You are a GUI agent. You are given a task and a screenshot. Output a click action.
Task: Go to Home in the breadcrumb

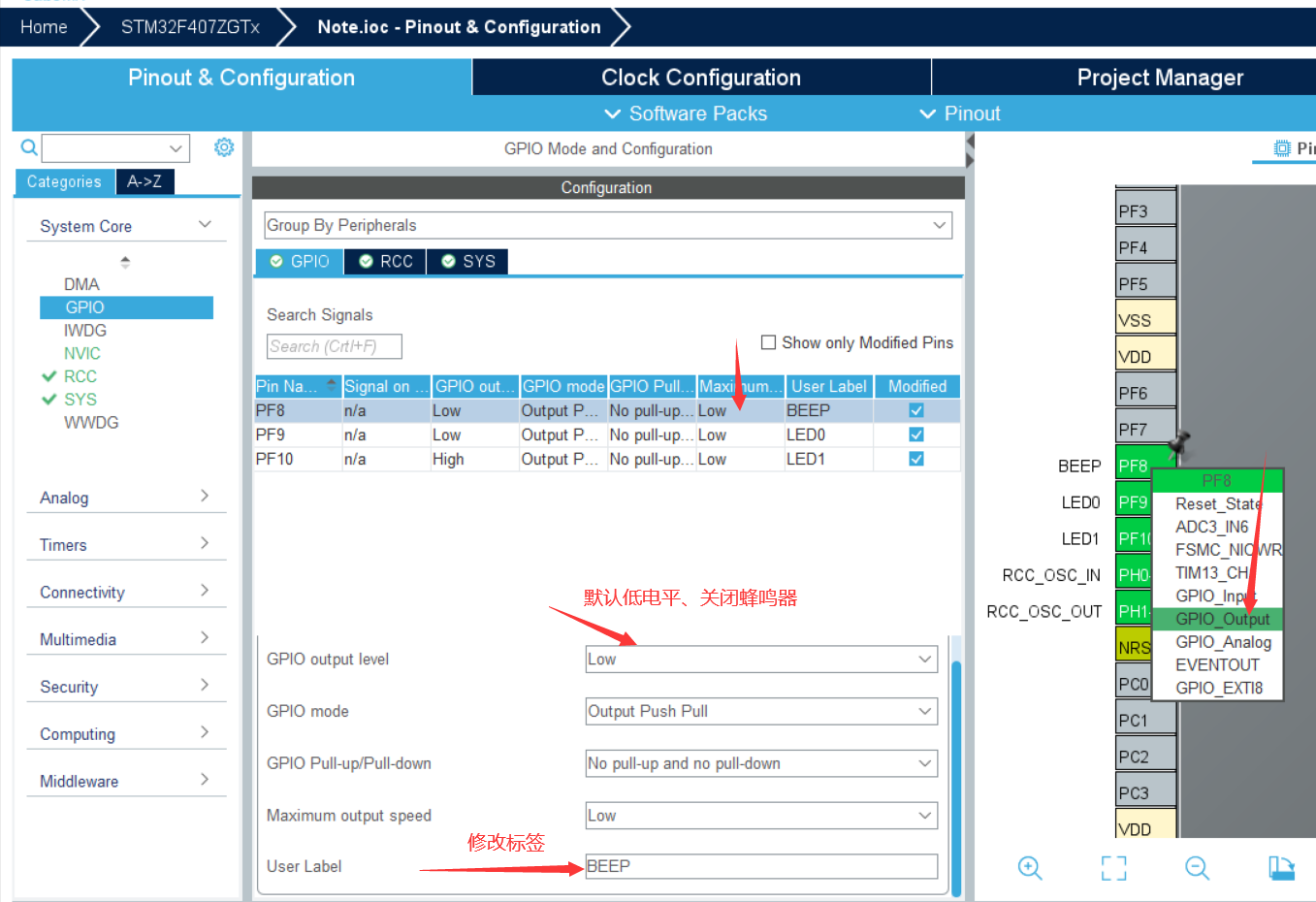pos(44,27)
